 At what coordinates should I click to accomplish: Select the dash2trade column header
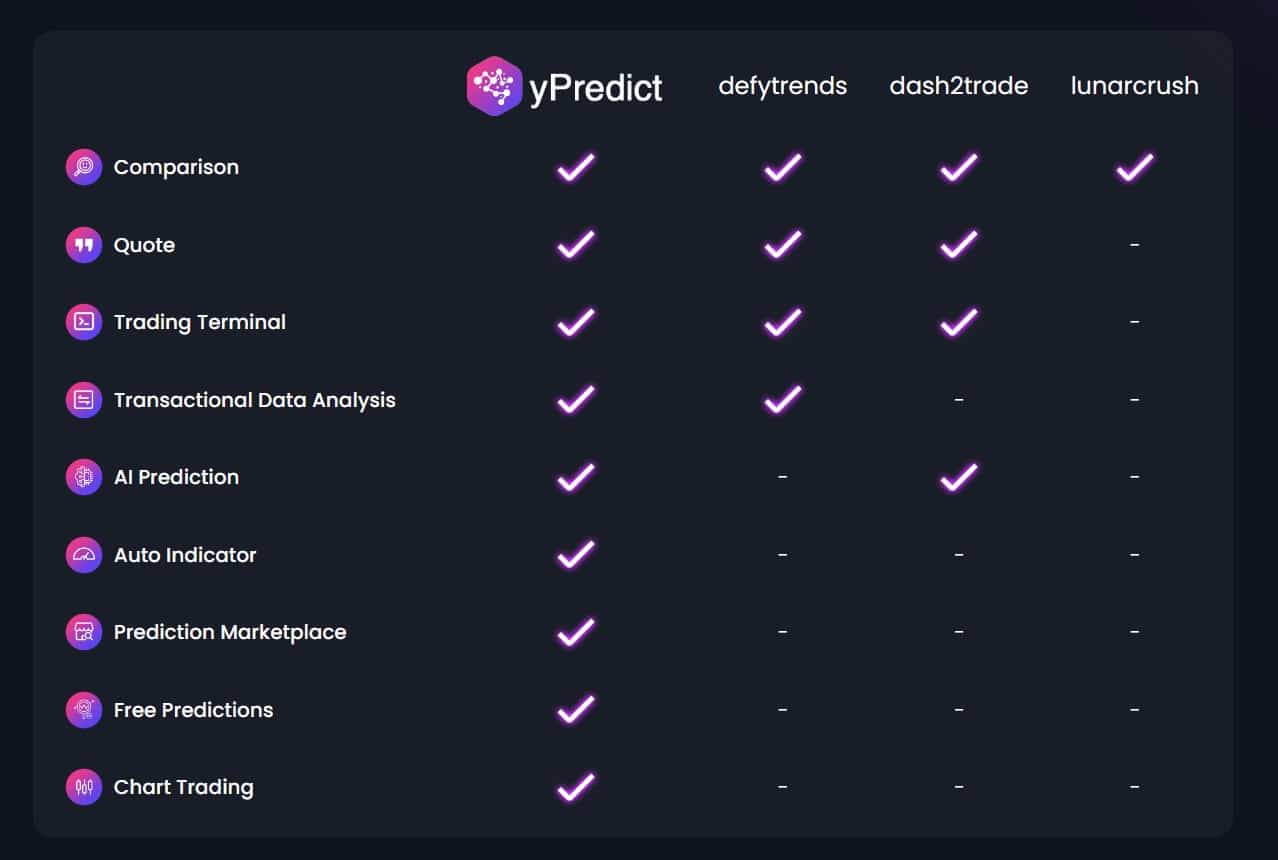coord(959,86)
